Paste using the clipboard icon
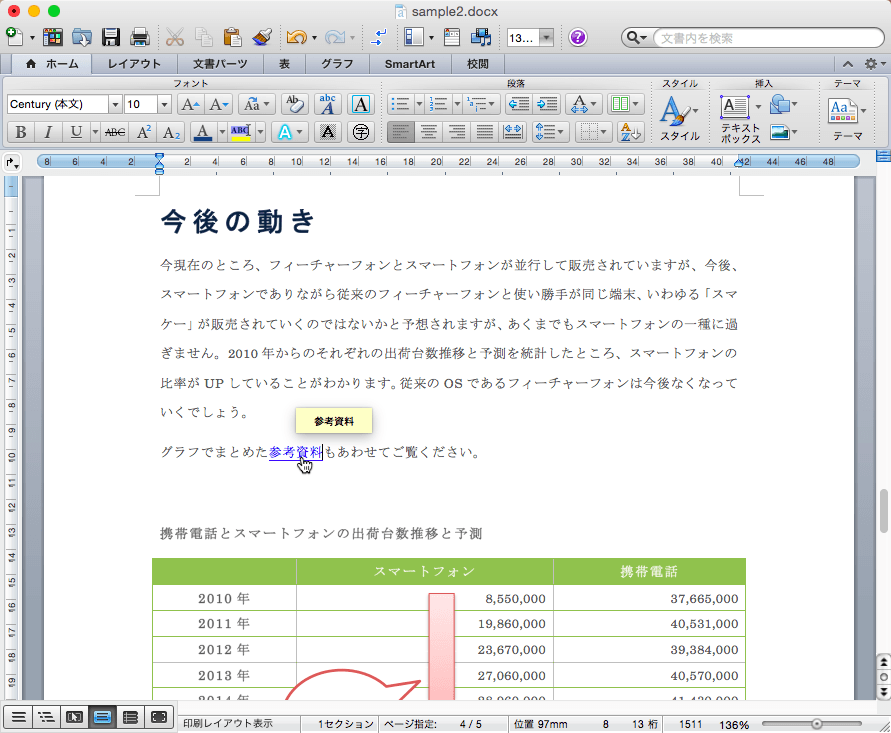Screen dimensions: 891x733 (232, 38)
